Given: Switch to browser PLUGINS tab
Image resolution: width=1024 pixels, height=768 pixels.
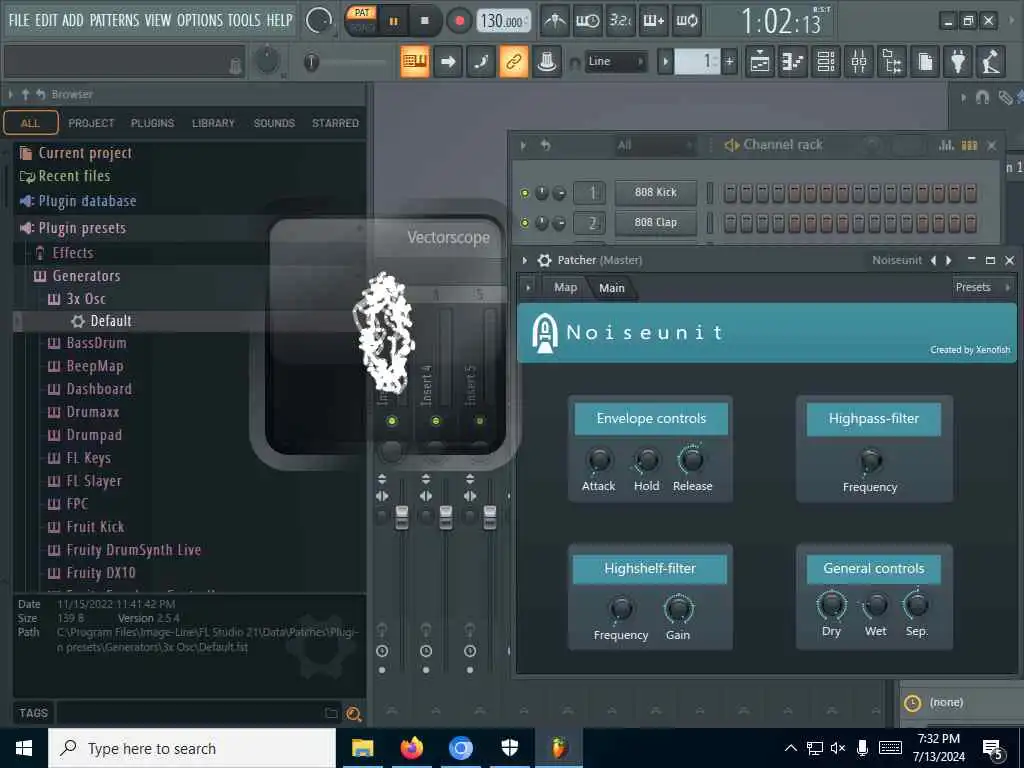Looking at the screenshot, I should (x=152, y=123).
